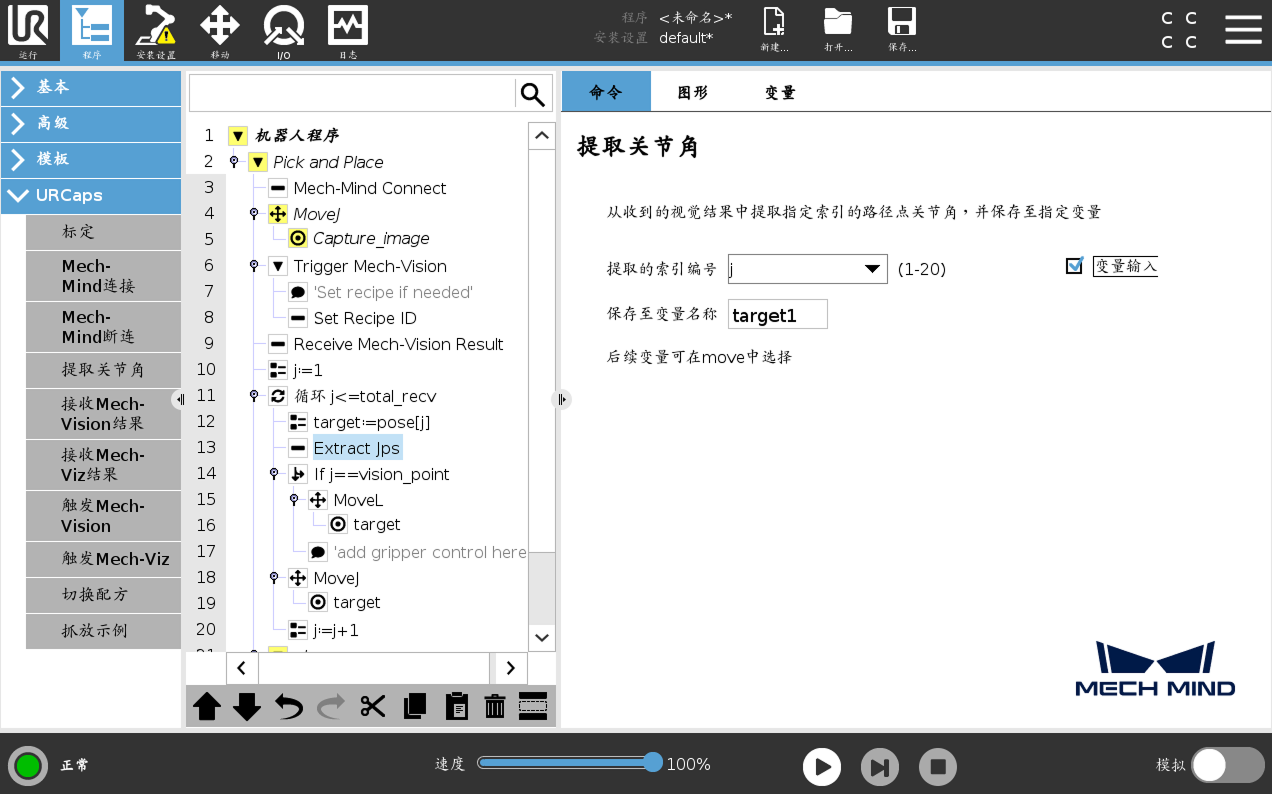Collapse the Pick and Place node
1272x794 pixels.
click(258, 162)
